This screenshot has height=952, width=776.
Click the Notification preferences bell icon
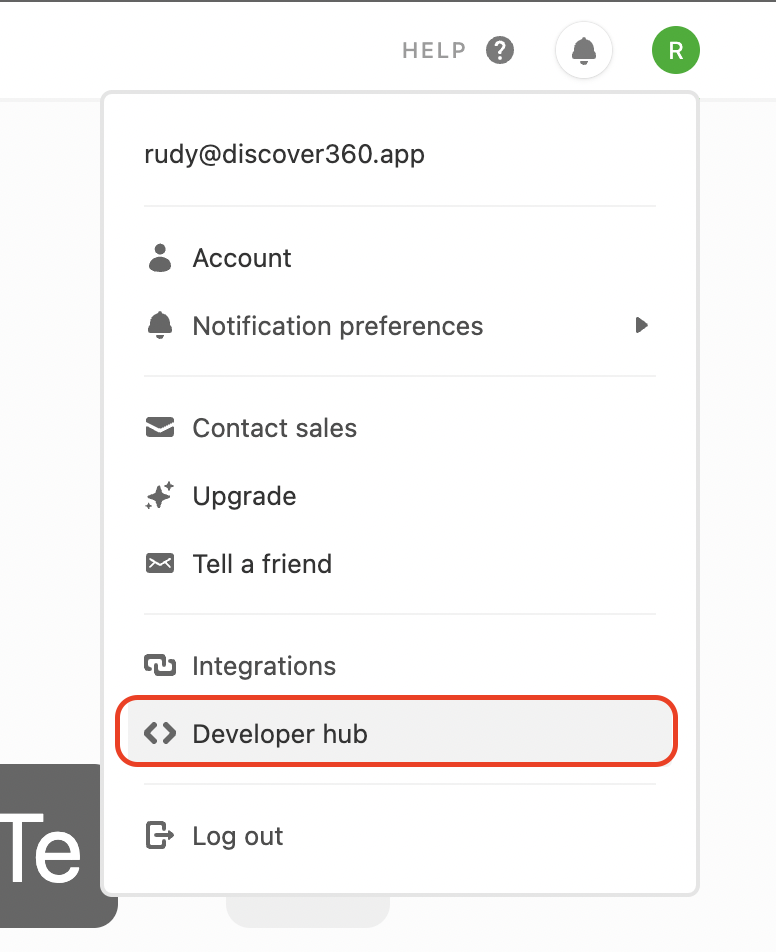tap(160, 326)
